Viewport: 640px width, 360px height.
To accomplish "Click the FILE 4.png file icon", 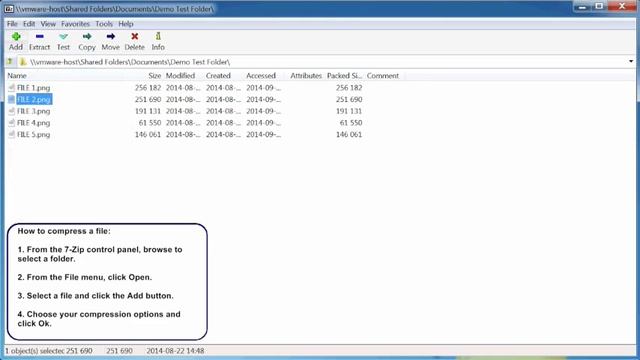I will point(11,122).
